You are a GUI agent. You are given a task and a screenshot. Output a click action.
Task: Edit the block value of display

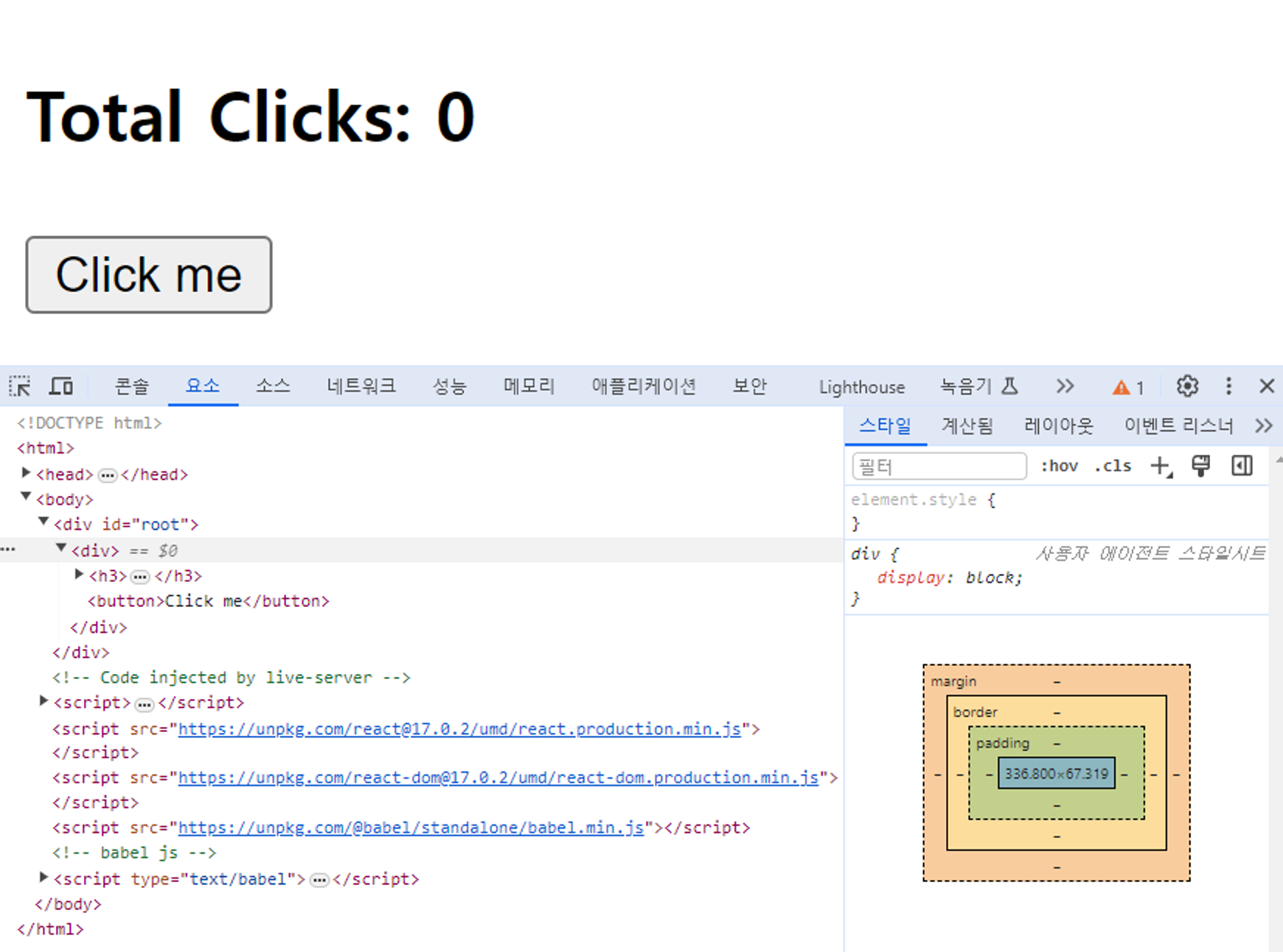point(990,577)
